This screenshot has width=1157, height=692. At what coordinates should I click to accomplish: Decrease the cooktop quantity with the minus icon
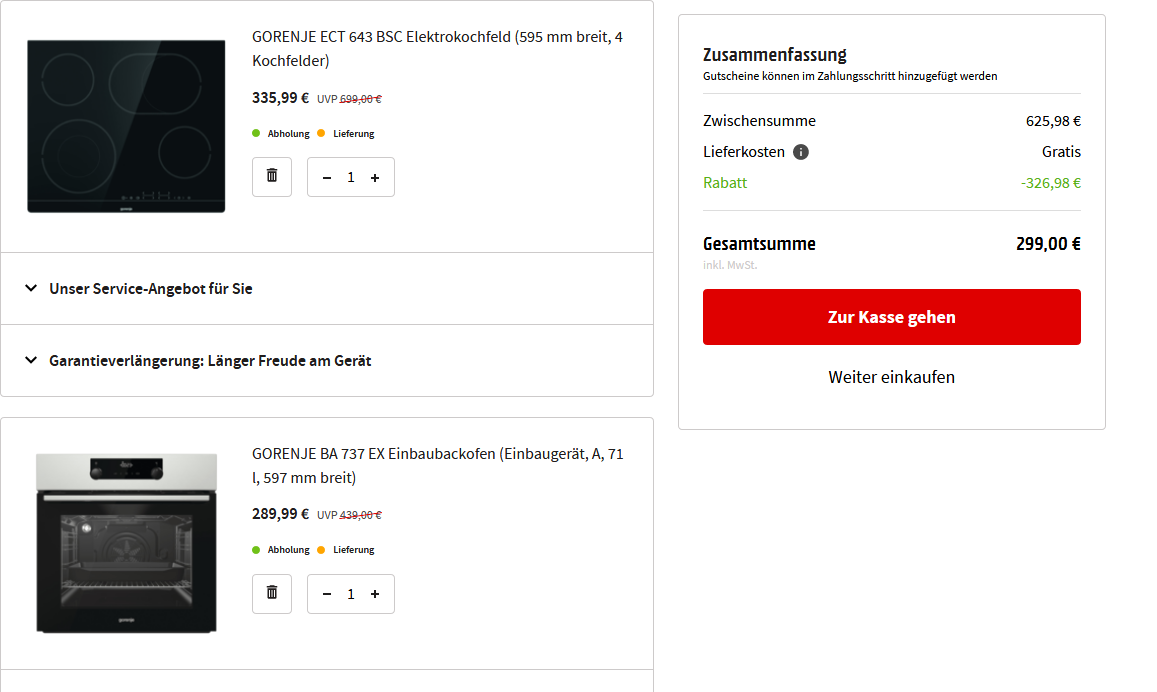pyautogui.click(x=327, y=177)
